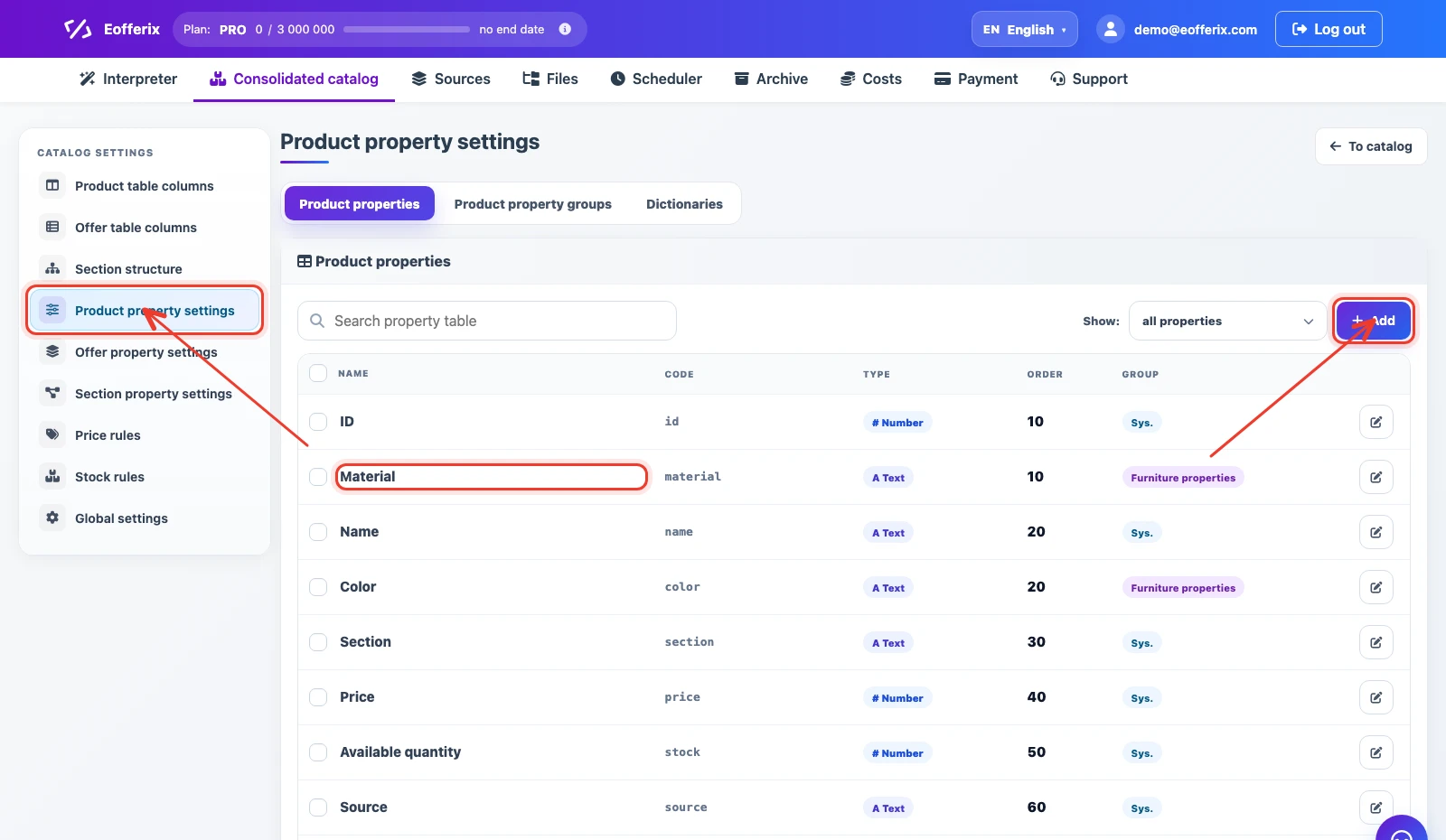
Task: Click the Add button
Action: click(1374, 321)
